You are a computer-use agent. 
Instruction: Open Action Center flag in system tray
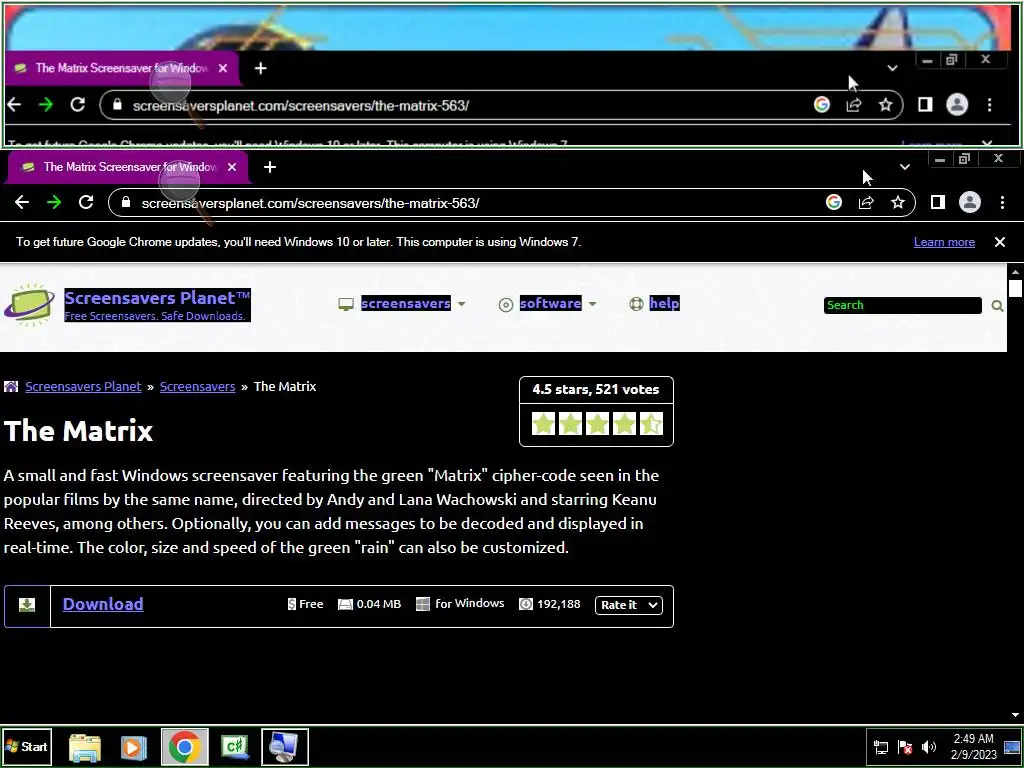[905, 746]
